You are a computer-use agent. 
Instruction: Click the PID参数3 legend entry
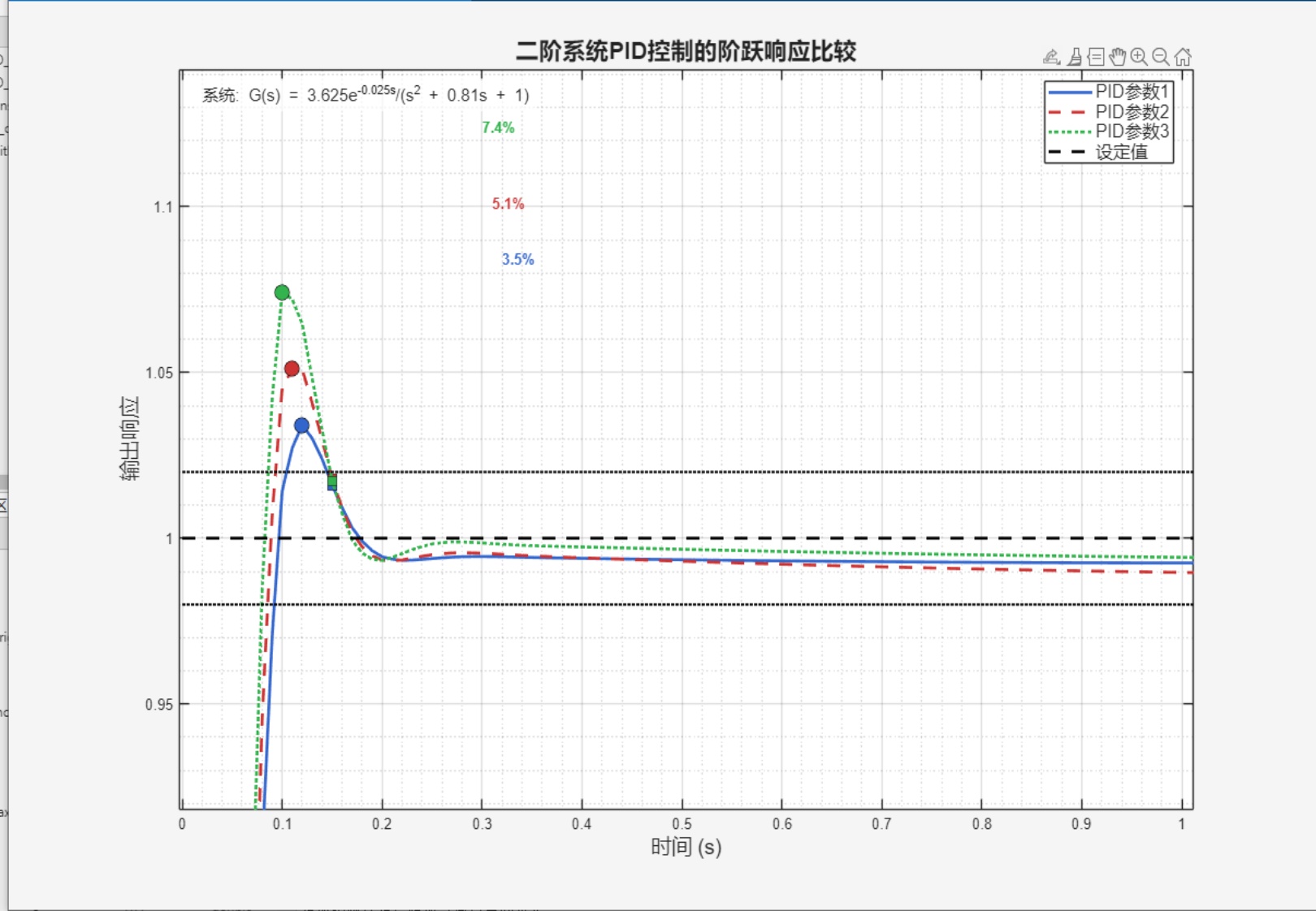click(x=1131, y=132)
